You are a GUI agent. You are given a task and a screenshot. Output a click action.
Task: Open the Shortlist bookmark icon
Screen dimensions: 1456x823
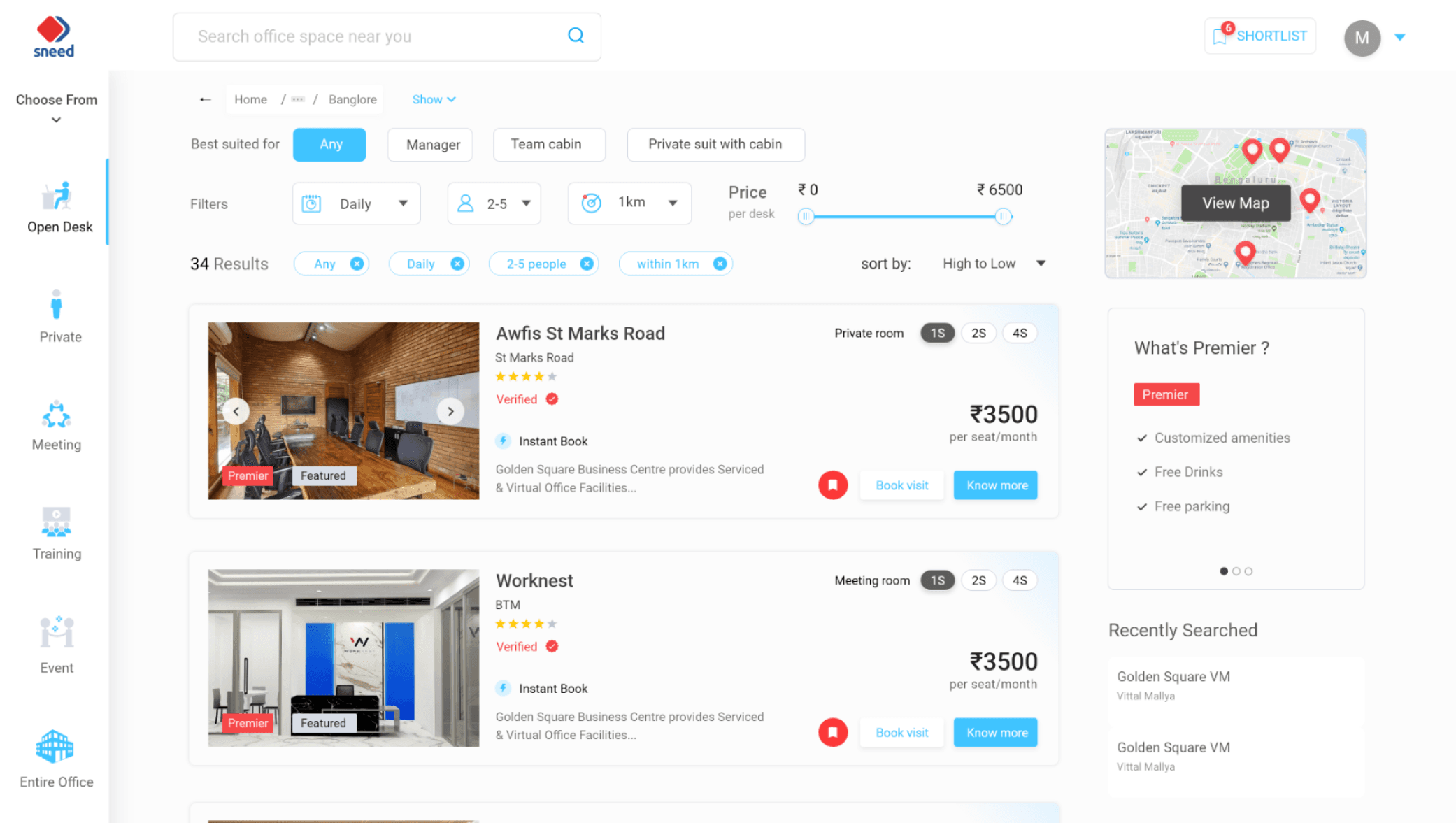(x=1220, y=36)
